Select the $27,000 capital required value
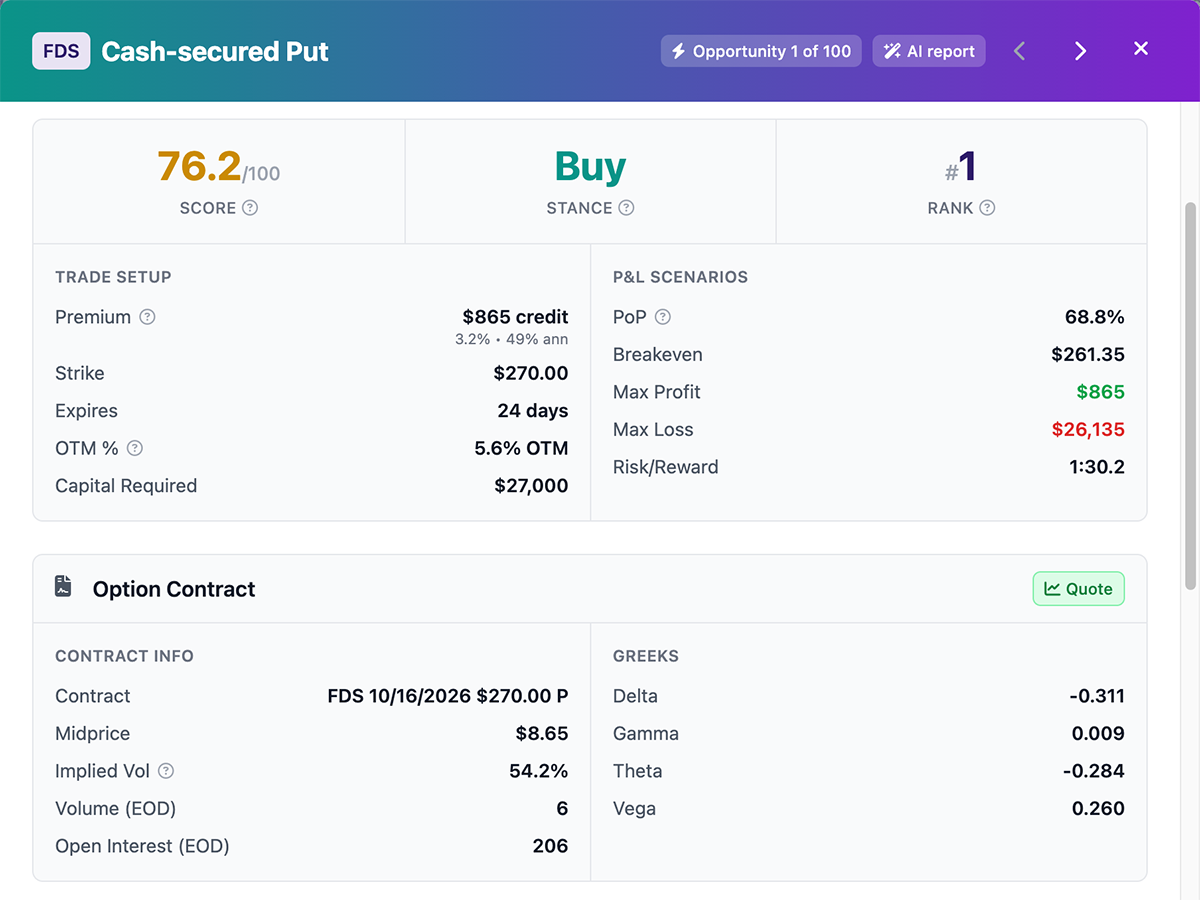The height and width of the screenshot is (900, 1200). [x=531, y=486]
